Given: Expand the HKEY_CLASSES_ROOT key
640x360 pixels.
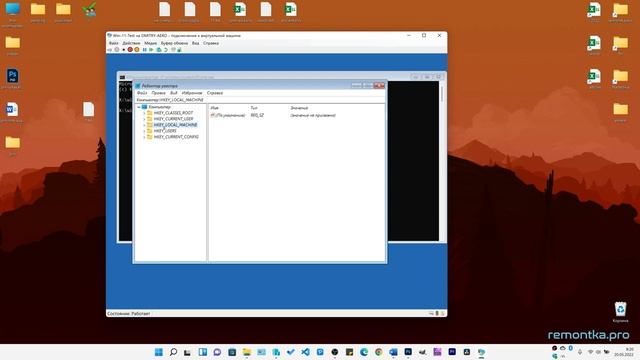Looking at the screenshot, I should click(144, 113).
